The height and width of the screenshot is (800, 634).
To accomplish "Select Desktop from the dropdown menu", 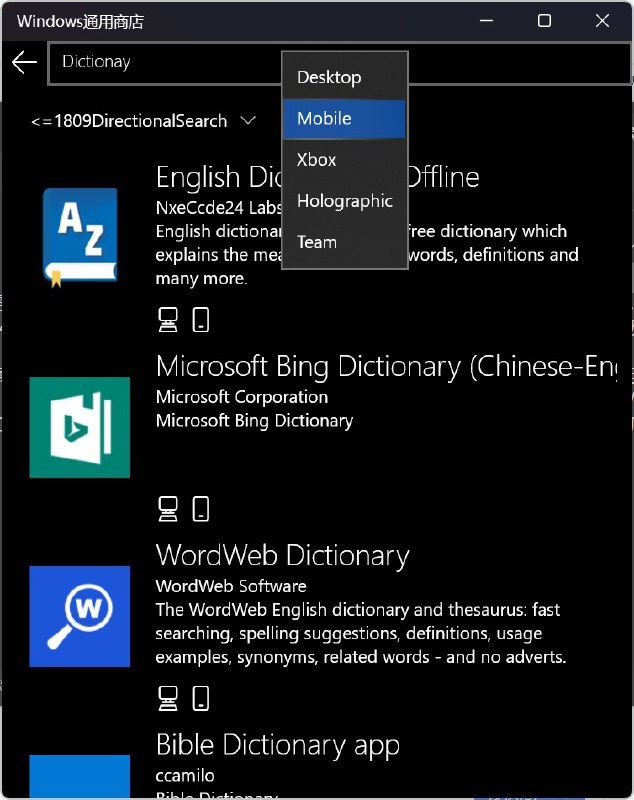I will 345,77.
